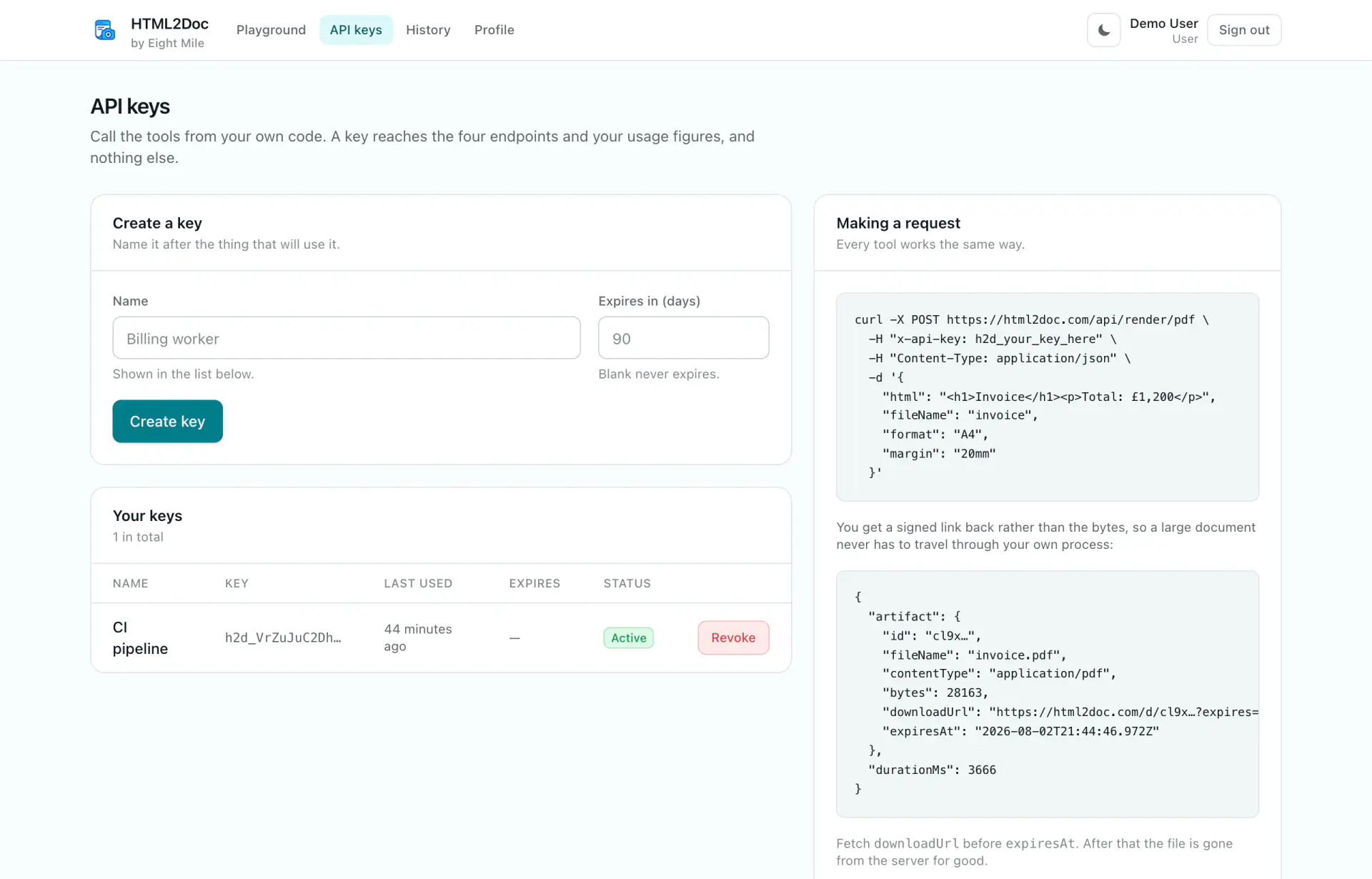Click the "Create a key" heading
Image resolution: width=1372 pixels, height=879 pixels.
pyautogui.click(x=157, y=223)
